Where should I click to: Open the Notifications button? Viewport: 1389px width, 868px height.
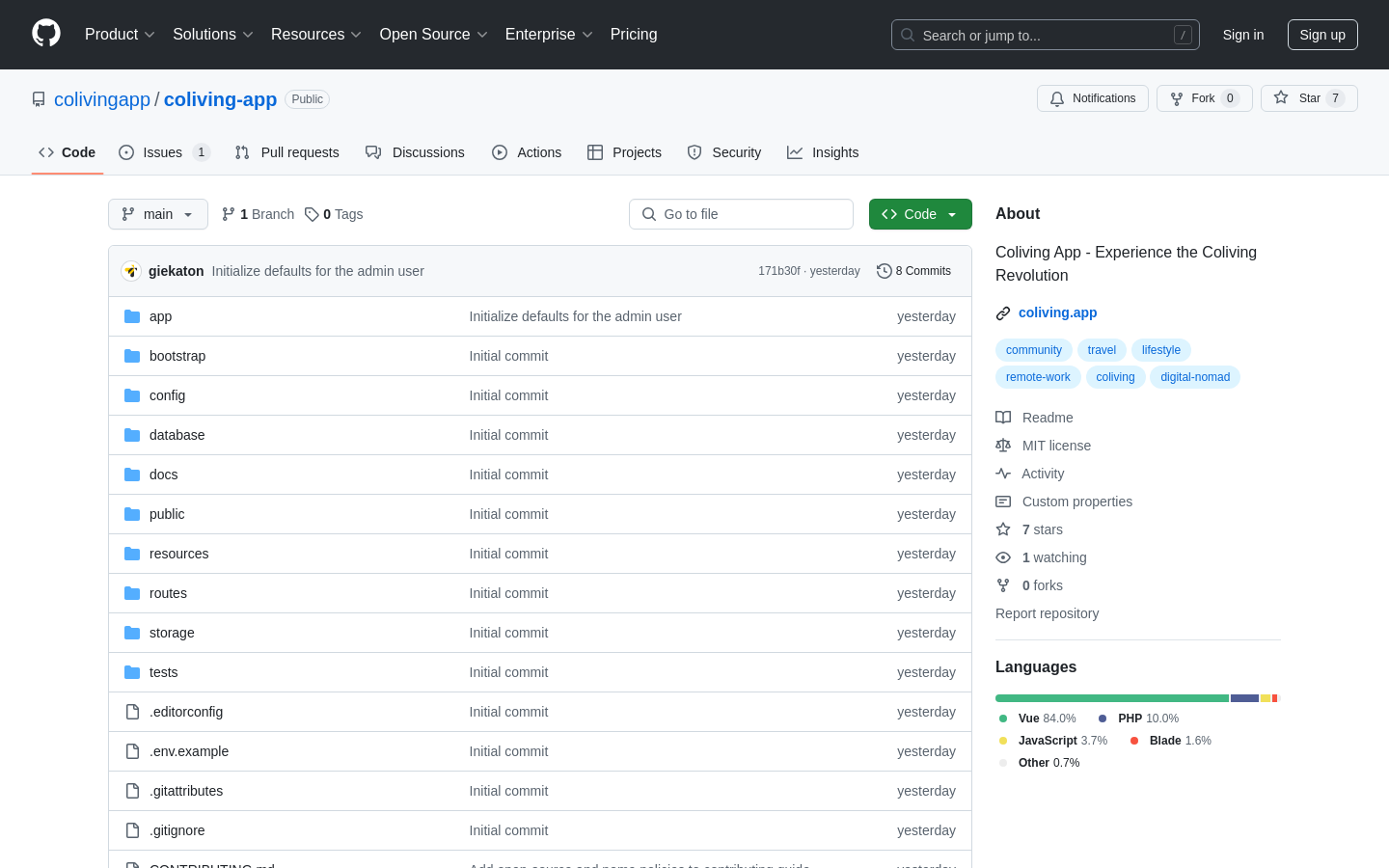coord(1093,98)
